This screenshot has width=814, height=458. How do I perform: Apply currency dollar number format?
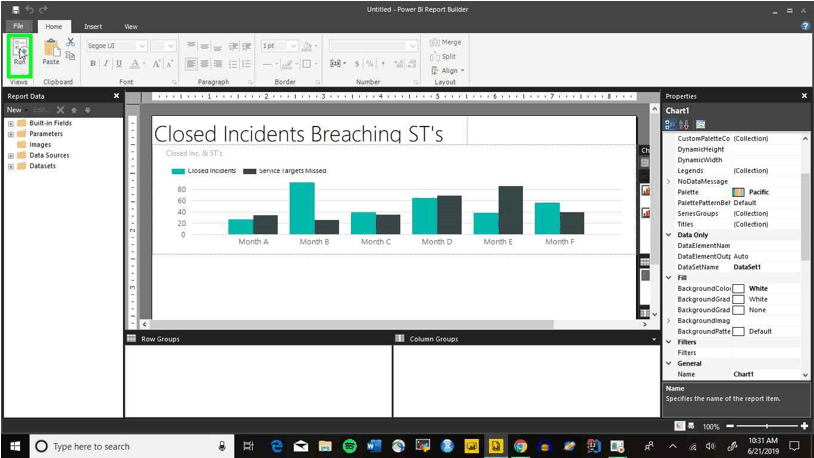[x=357, y=64]
